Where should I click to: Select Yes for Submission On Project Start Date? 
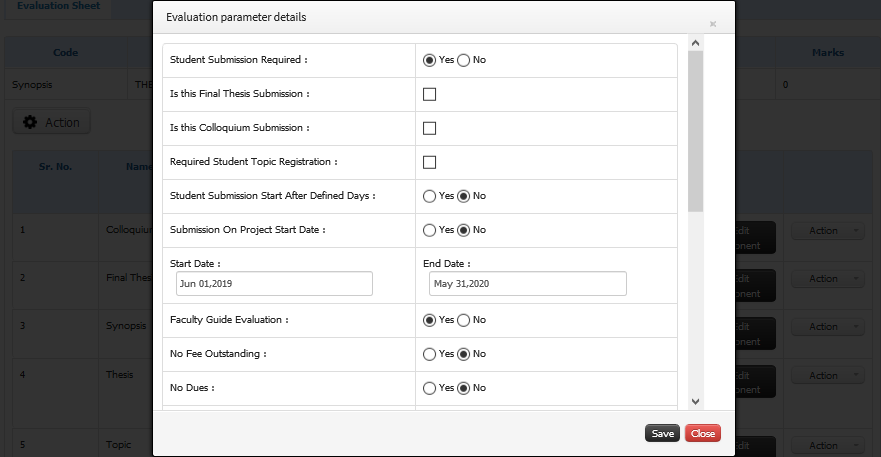[x=429, y=230]
